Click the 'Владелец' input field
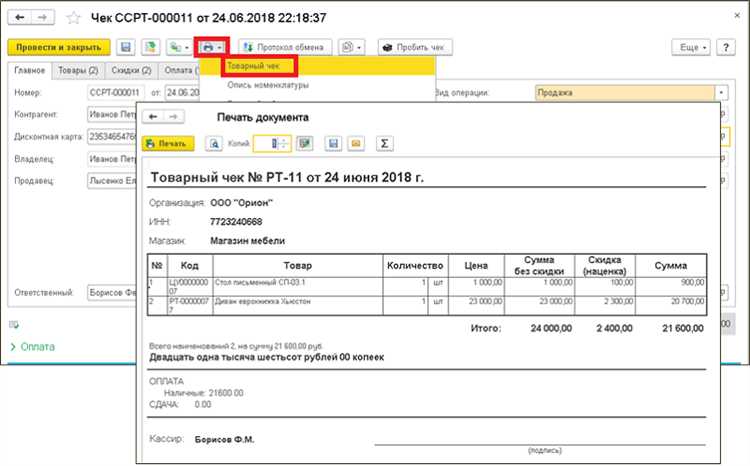 click(x=112, y=159)
